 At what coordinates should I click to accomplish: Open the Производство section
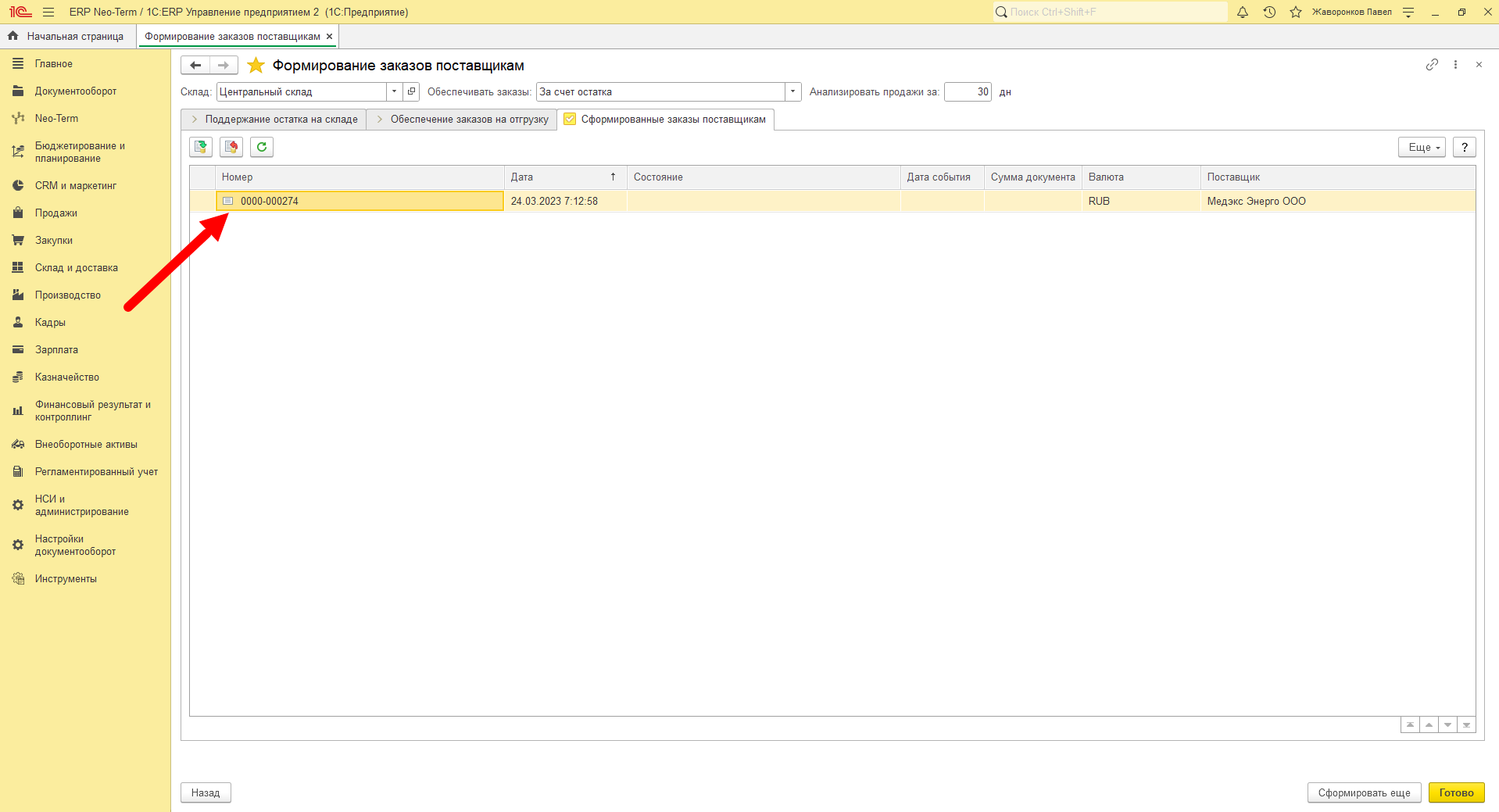[x=67, y=295]
